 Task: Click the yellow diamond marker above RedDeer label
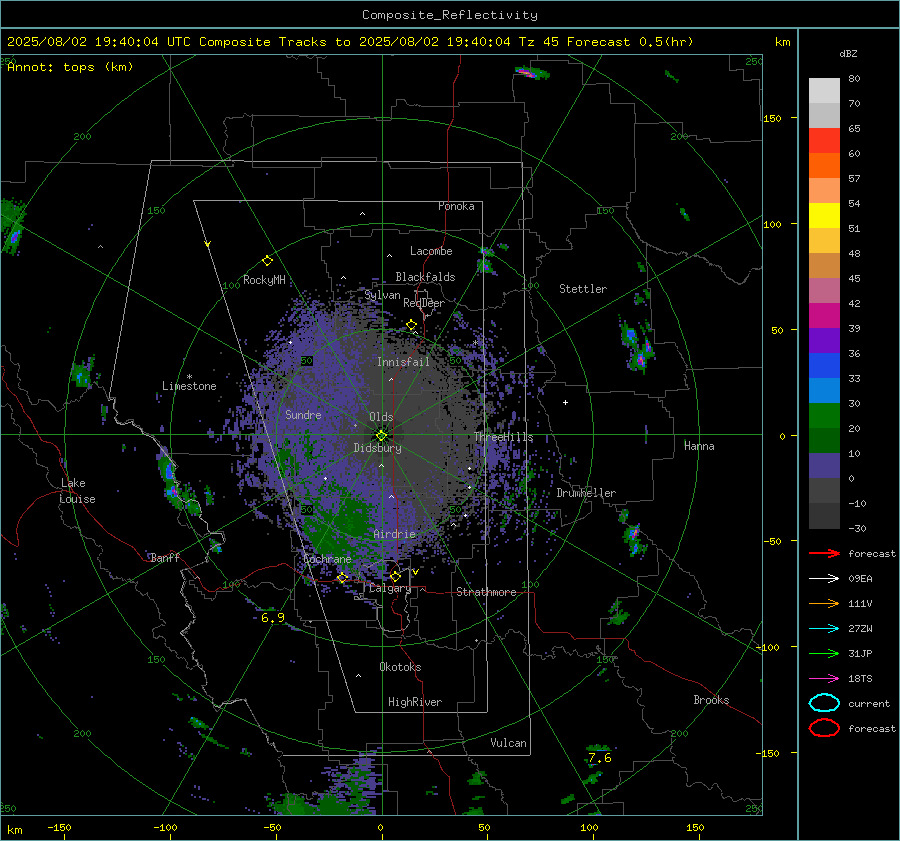411,325
